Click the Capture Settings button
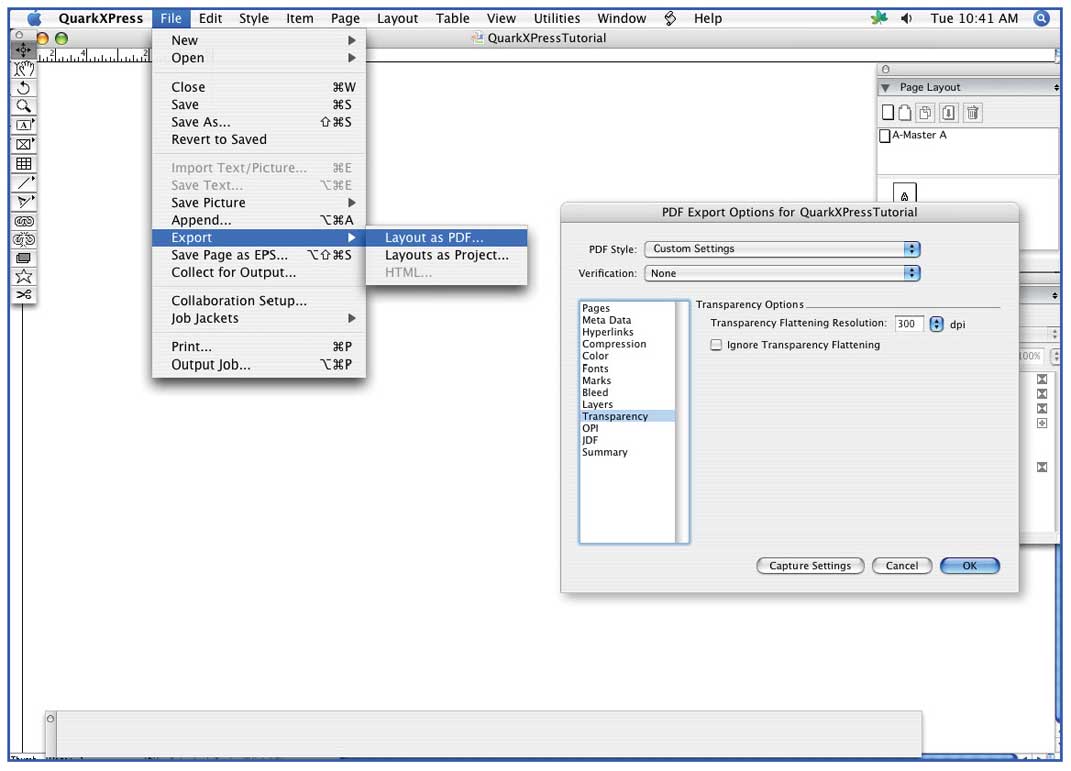 coord(810,566)
